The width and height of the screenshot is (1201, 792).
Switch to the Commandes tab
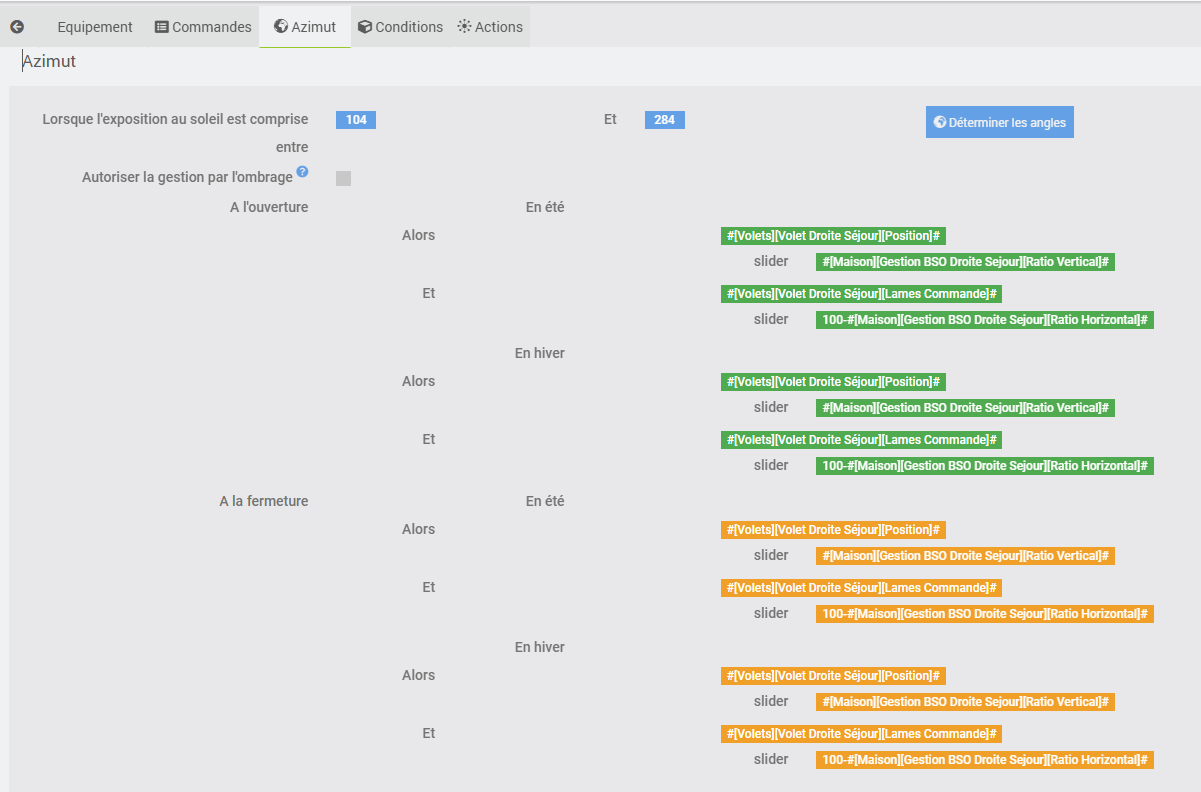click(x=203, y=27)
